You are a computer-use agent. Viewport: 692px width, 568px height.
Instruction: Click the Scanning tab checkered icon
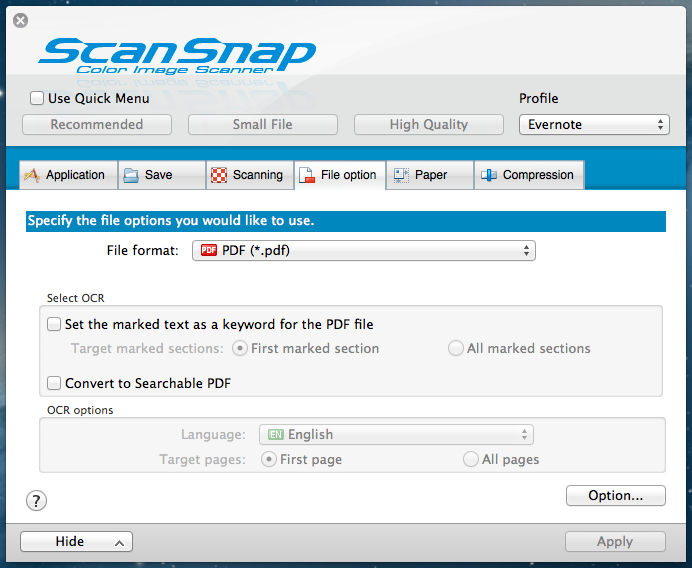tap(219, 175)
